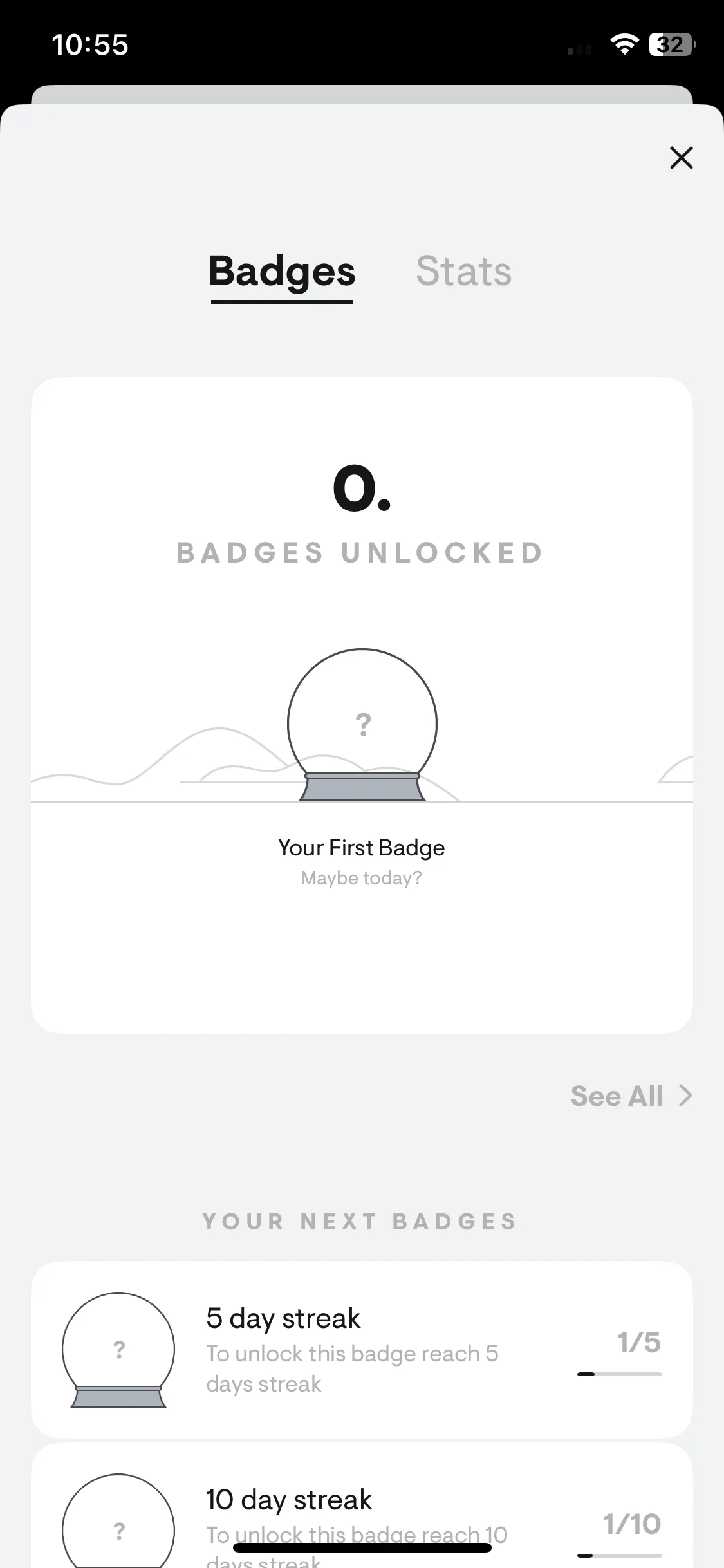Viewport: 724px width, 1568px height.
Task: Tap the question mark inside large globe
Action: coord(364,725)
